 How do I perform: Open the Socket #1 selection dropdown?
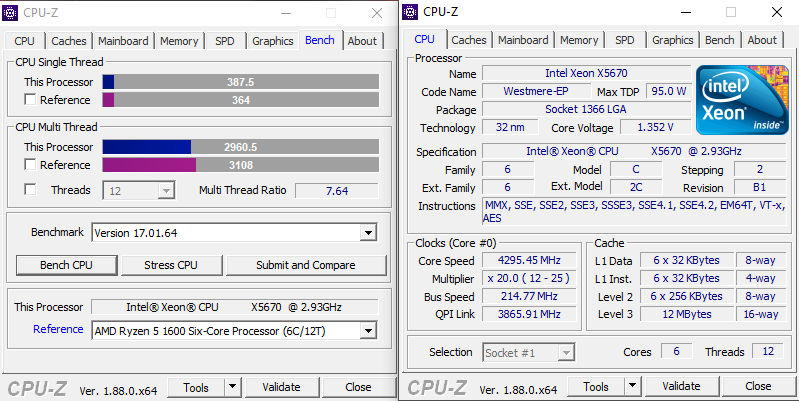[x=566, y=353]
